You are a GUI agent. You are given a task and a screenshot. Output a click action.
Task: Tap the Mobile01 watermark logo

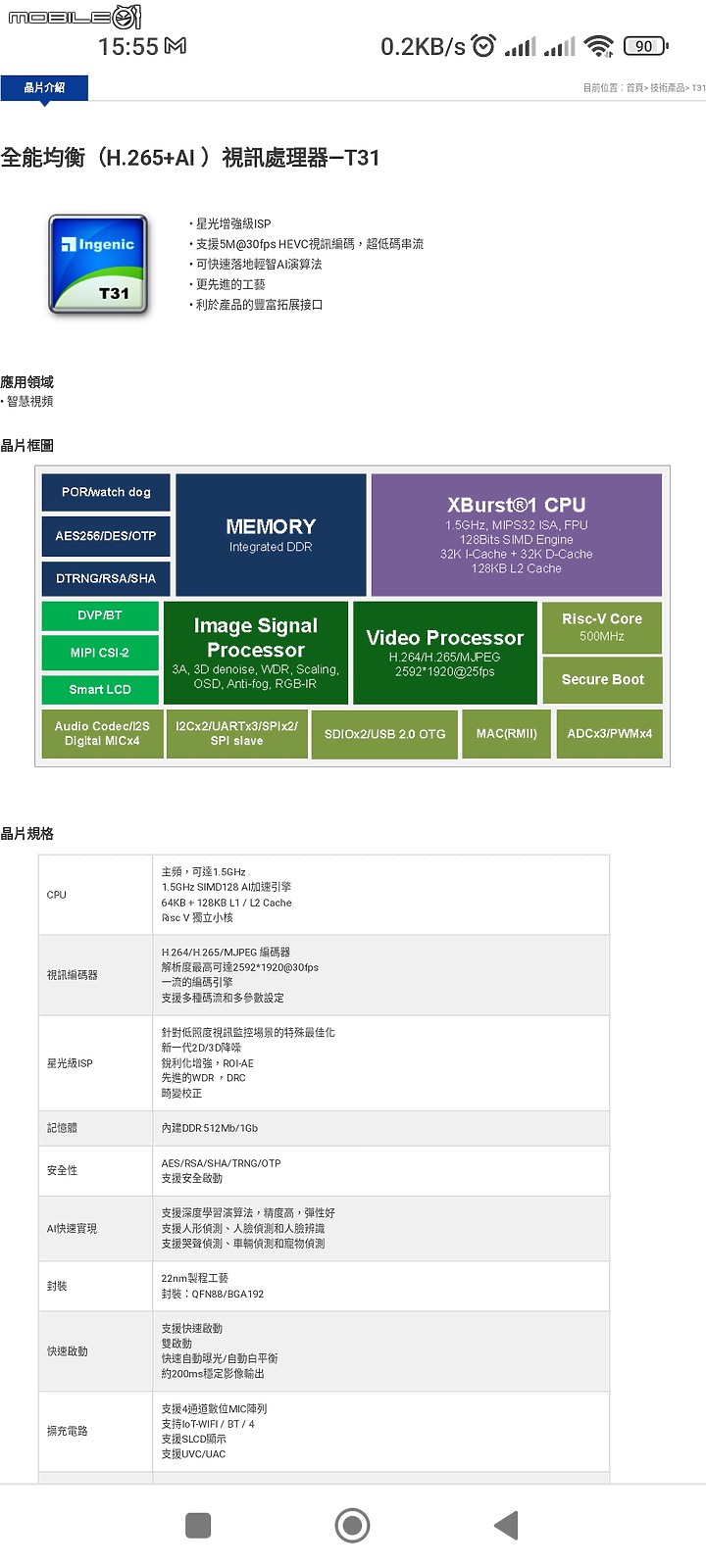[x=75, y=16]
